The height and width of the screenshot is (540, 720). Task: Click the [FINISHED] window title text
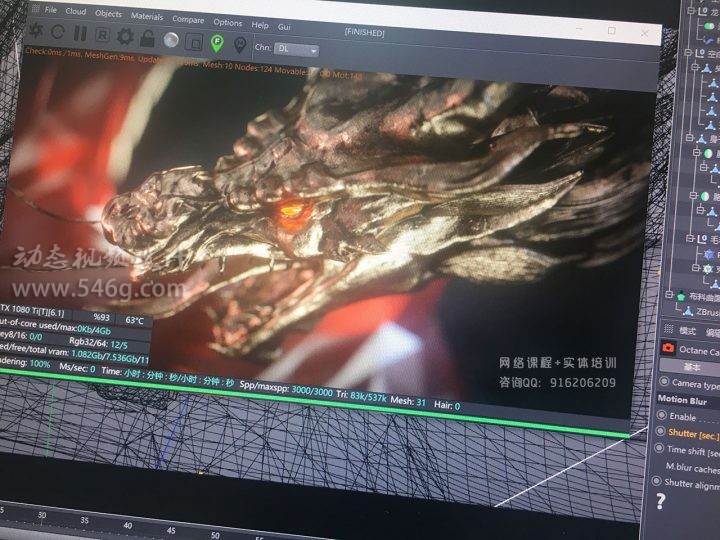point(364,33)
